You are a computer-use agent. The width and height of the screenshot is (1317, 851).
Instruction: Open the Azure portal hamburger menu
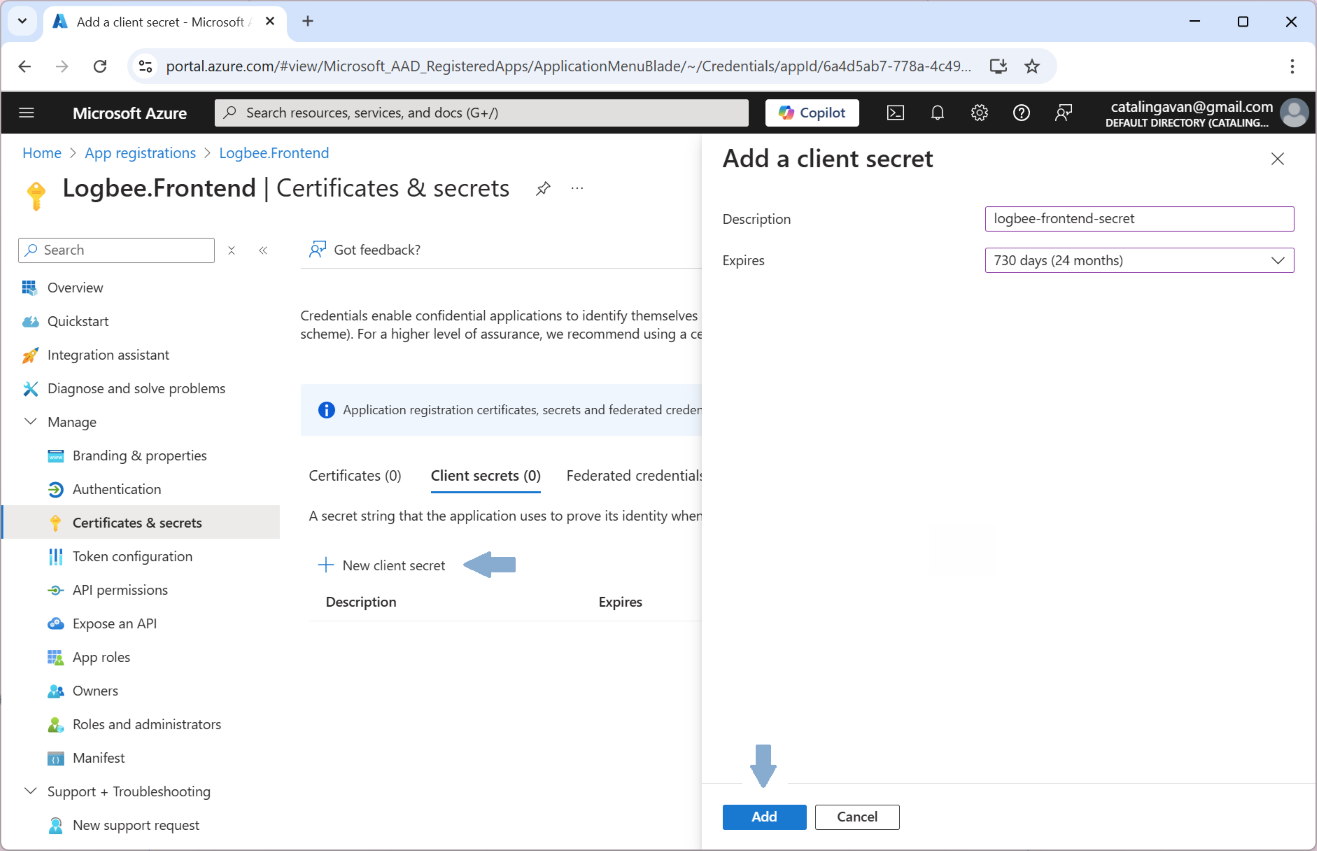27,112
